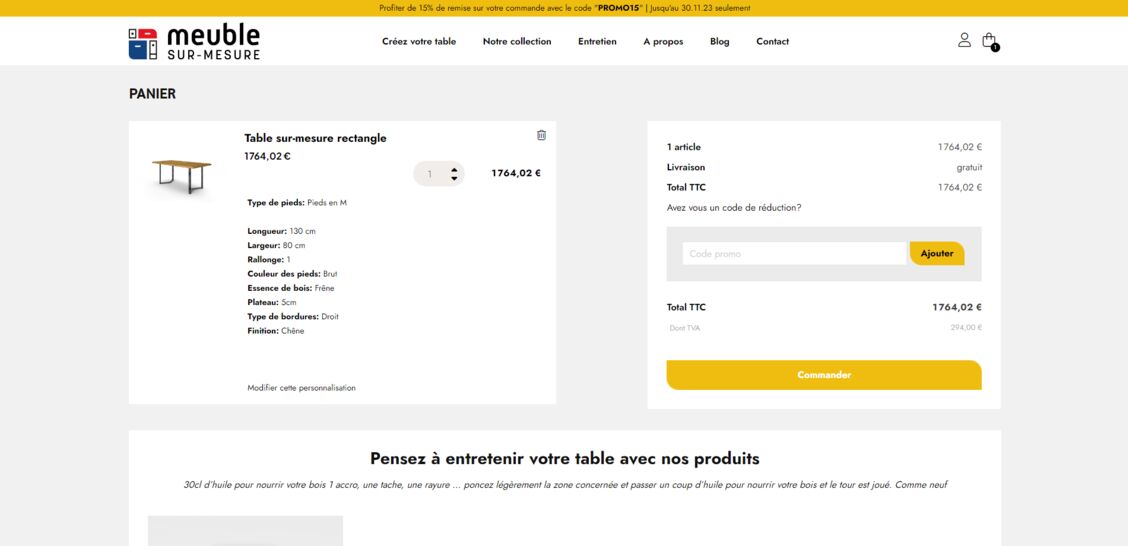Click the yellow Commander button
Screen dimensions: 1128x546
[824, 375]
